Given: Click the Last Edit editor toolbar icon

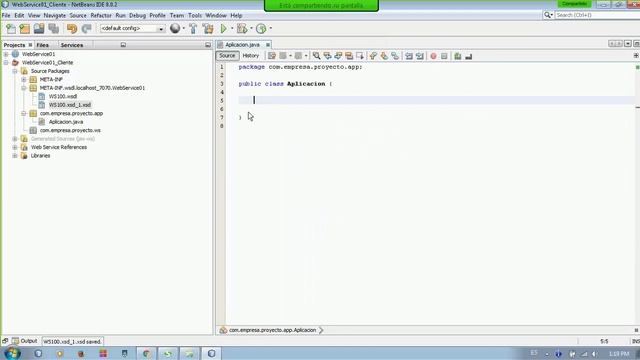Looking at the screenshot, I should click(x=272, y=56).
